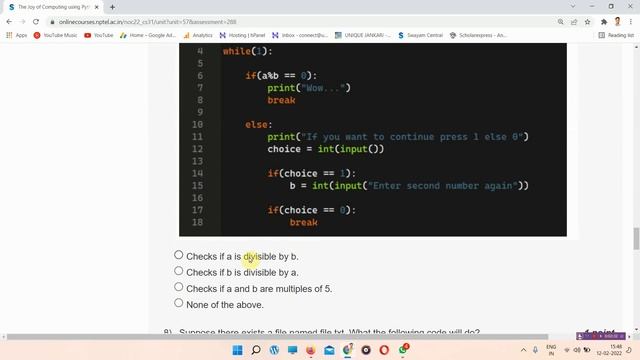Click the microphone icon in system tray
The height and width of the screenshot is (360, 640).
[535, 350]
